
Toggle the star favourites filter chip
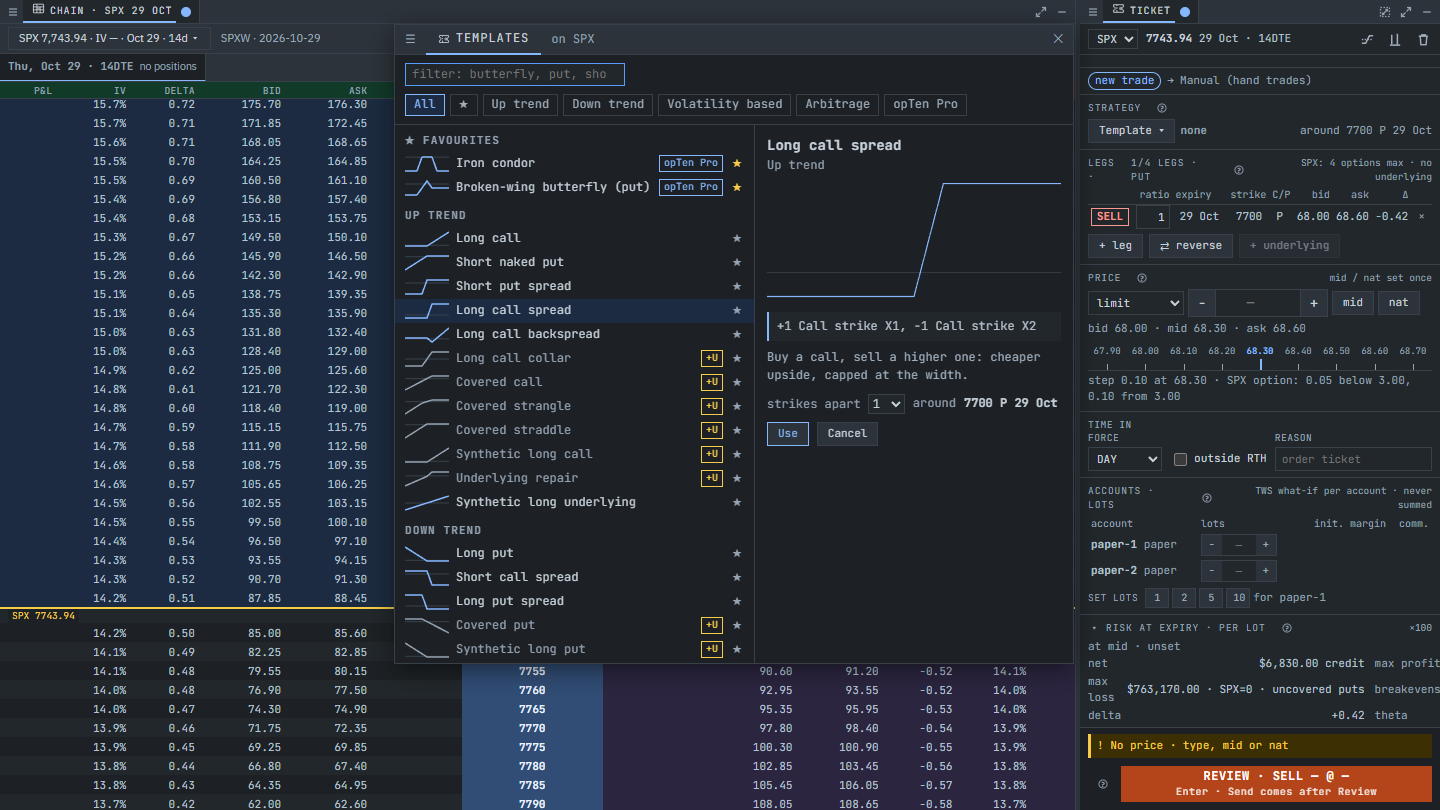463,104
